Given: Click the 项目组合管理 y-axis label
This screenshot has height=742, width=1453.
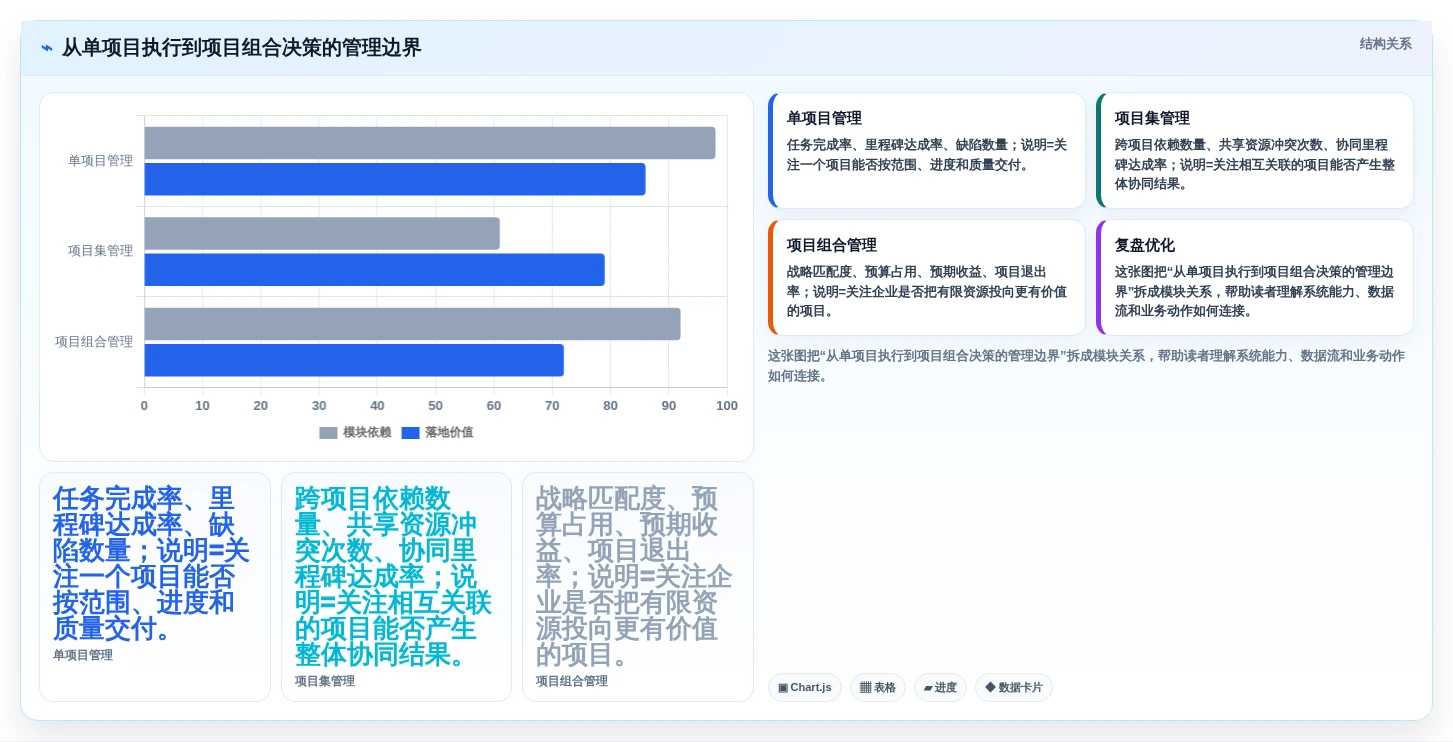Looking at the screenshot, I should point(94,342).
